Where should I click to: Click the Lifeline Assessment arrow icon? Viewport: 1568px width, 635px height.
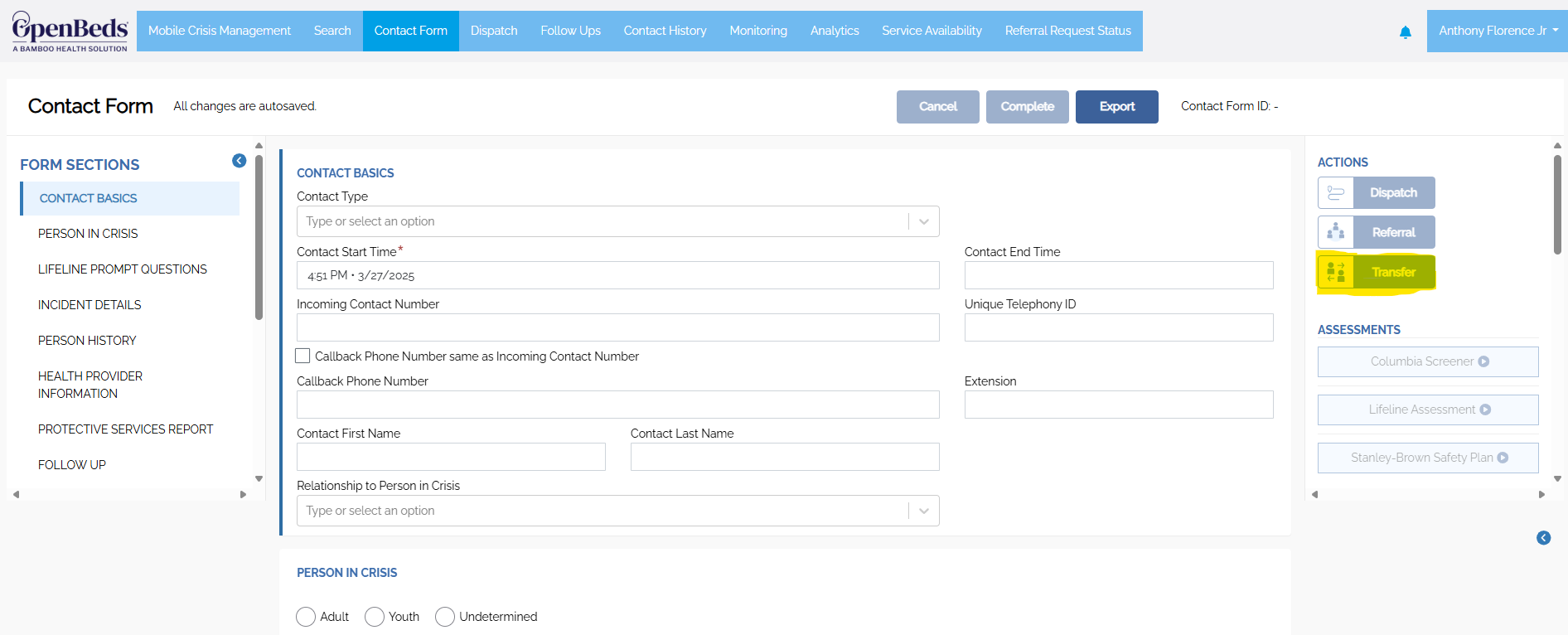click(1485, 410)
